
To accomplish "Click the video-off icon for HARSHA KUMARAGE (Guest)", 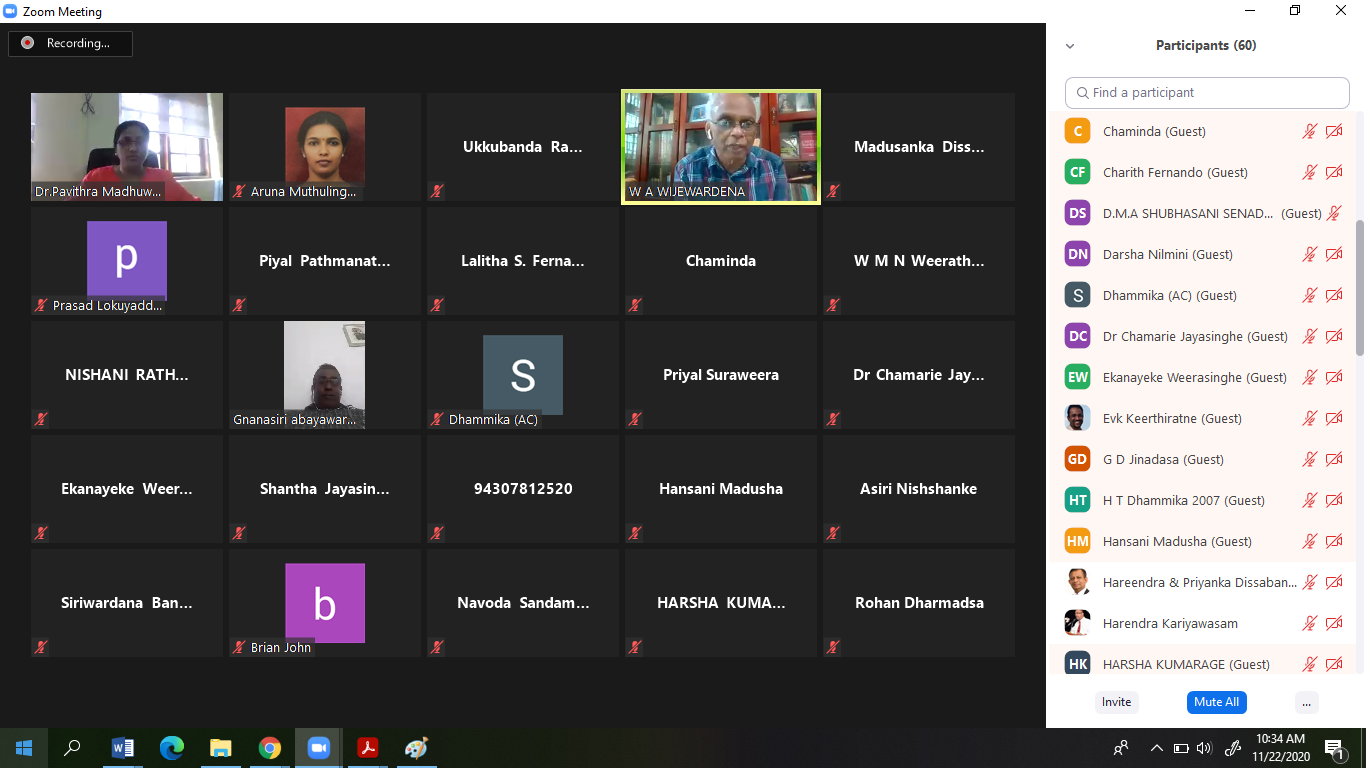I will pos(1334,664).
